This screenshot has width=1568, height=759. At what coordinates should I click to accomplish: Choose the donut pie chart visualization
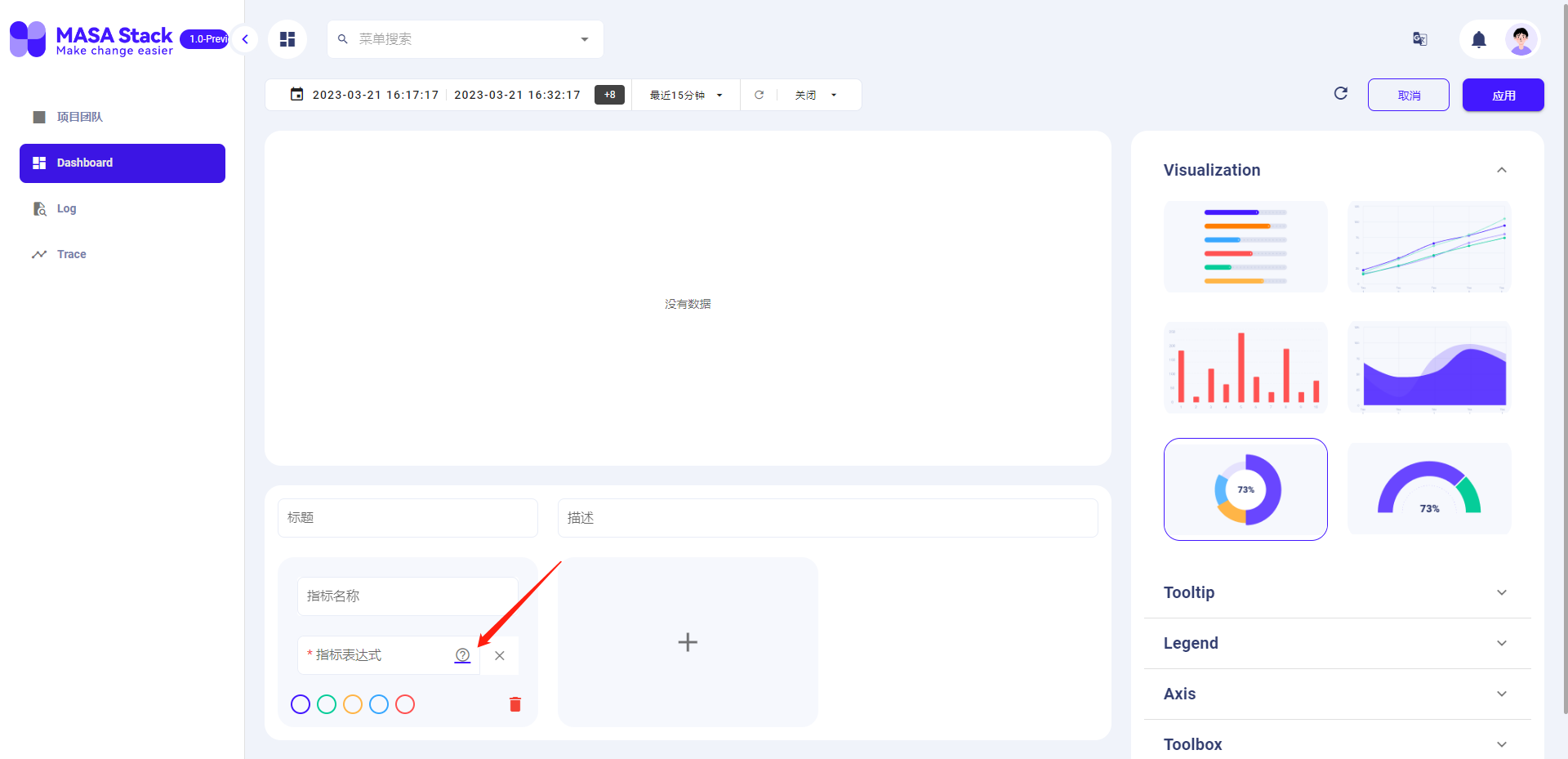(x=1245, y=489)
